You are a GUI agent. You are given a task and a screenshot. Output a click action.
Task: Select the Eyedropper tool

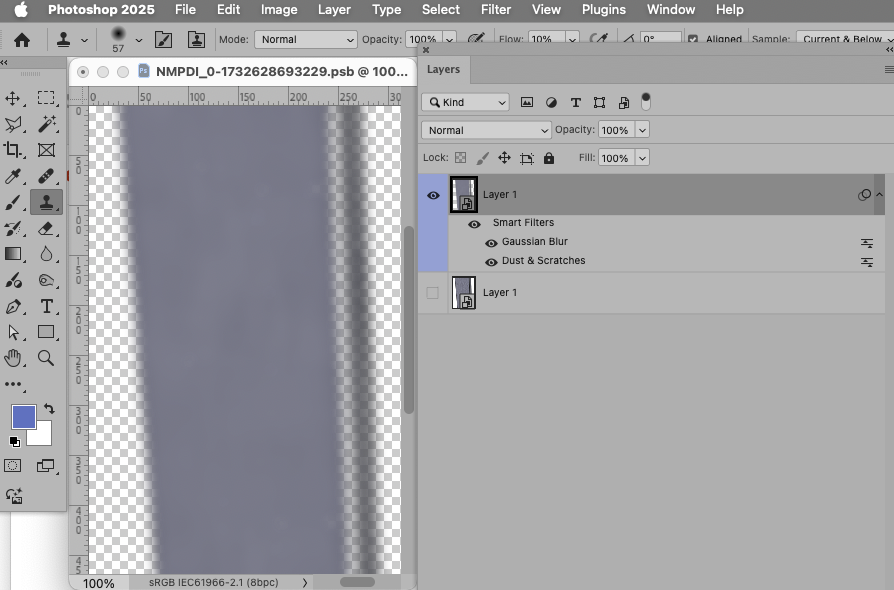[x=14, y=176]
